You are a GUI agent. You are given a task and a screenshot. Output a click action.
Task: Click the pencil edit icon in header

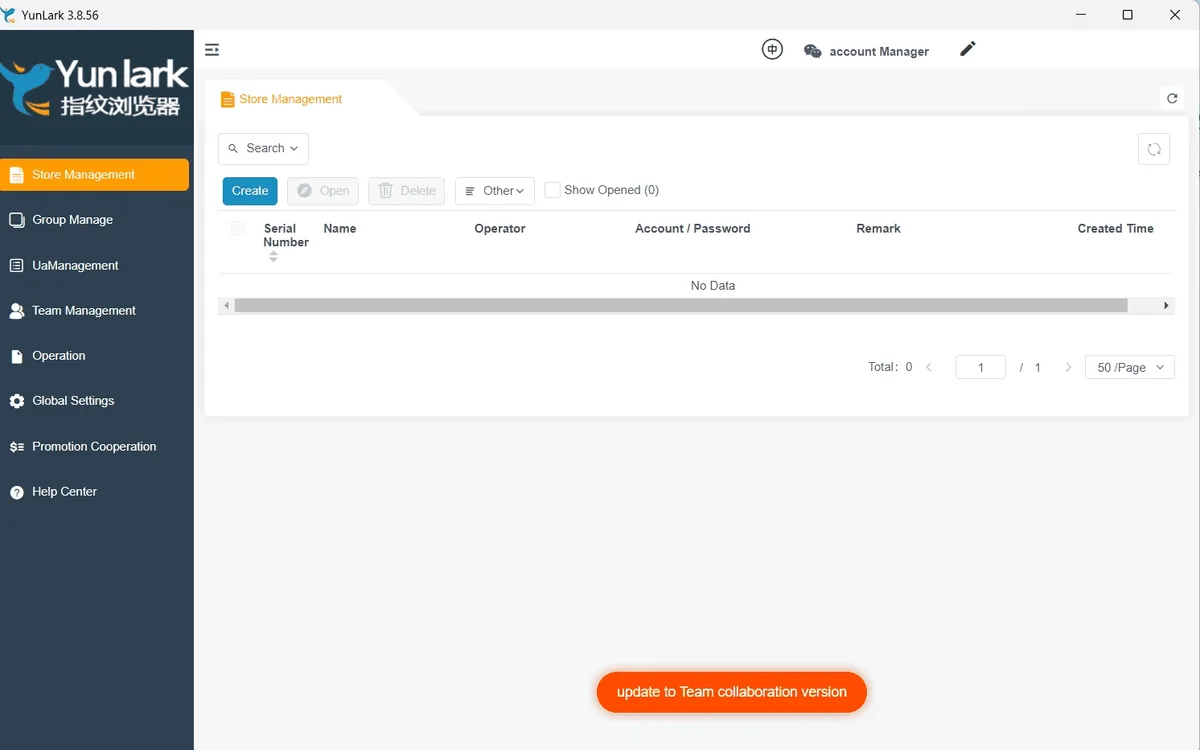967,49
